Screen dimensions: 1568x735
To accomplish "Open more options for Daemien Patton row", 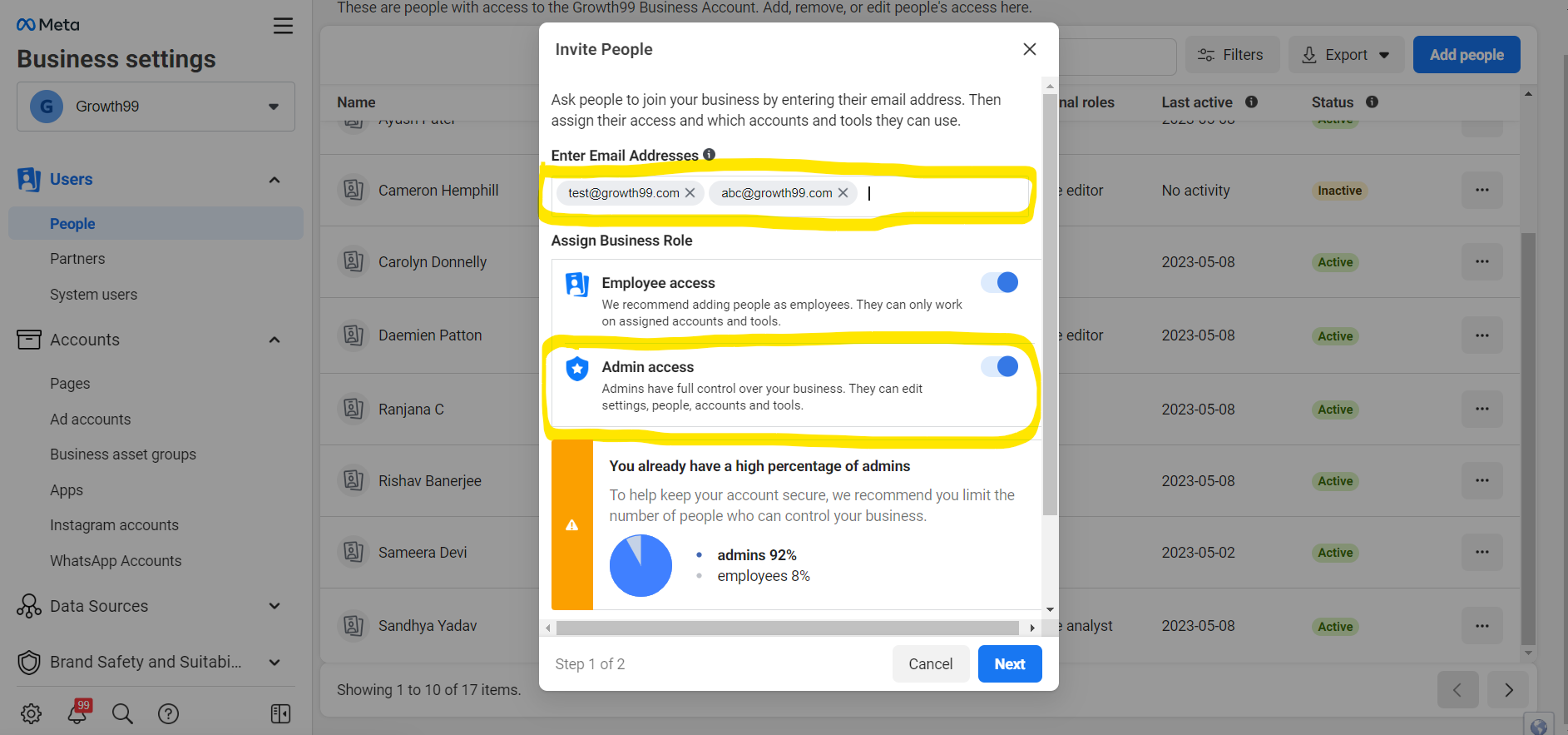I will coord(1482,335).
